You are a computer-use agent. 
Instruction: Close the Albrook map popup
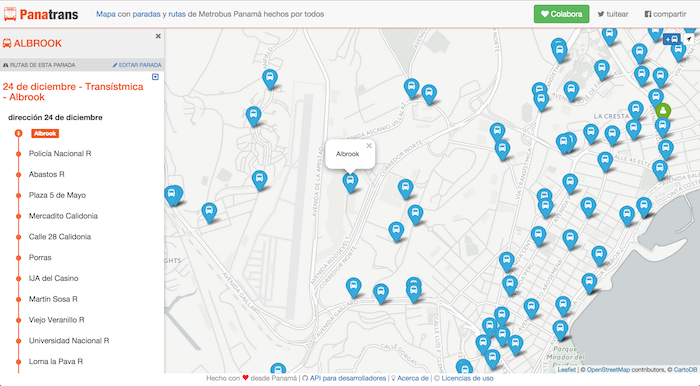(369, 145)
